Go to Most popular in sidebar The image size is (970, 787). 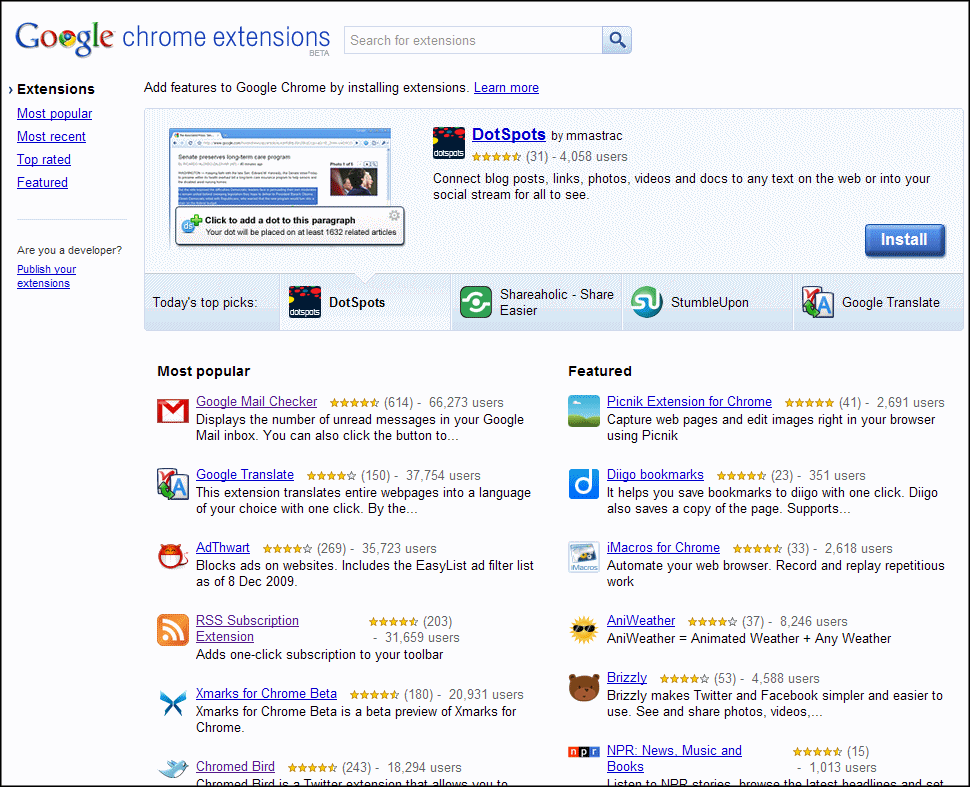(x=54, y=114)
